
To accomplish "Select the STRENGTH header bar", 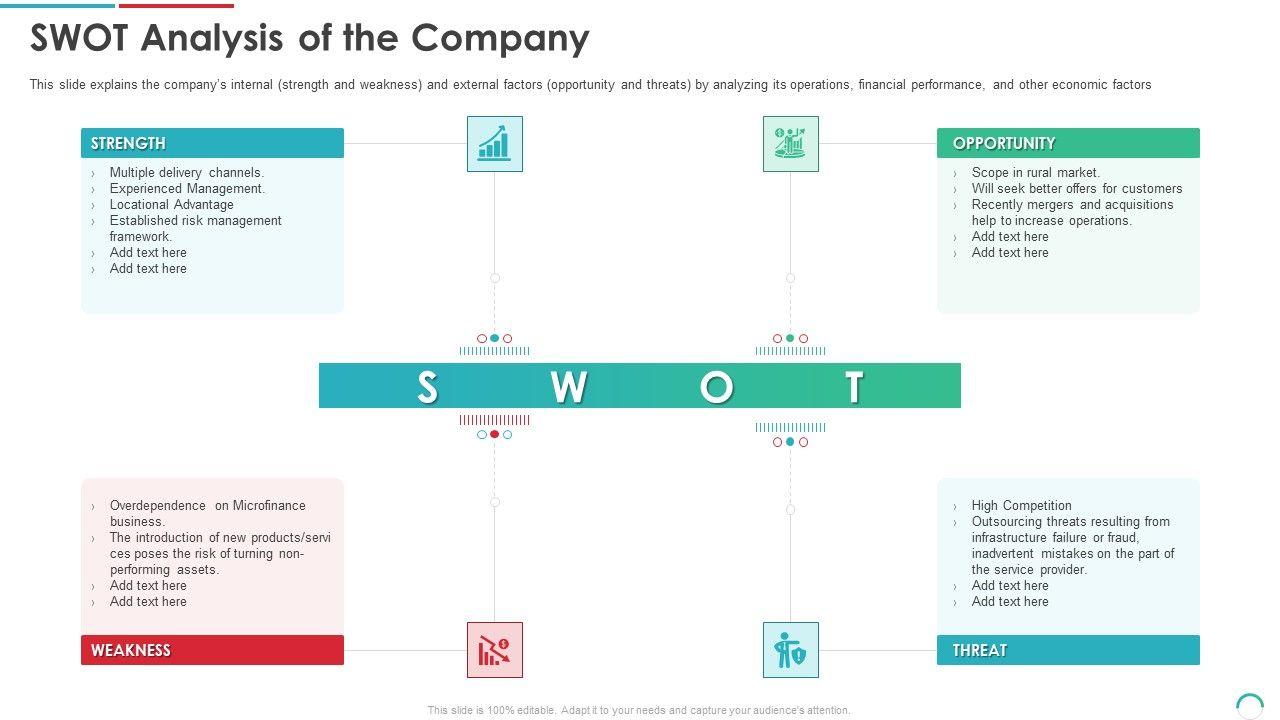I will pos(212,143).
